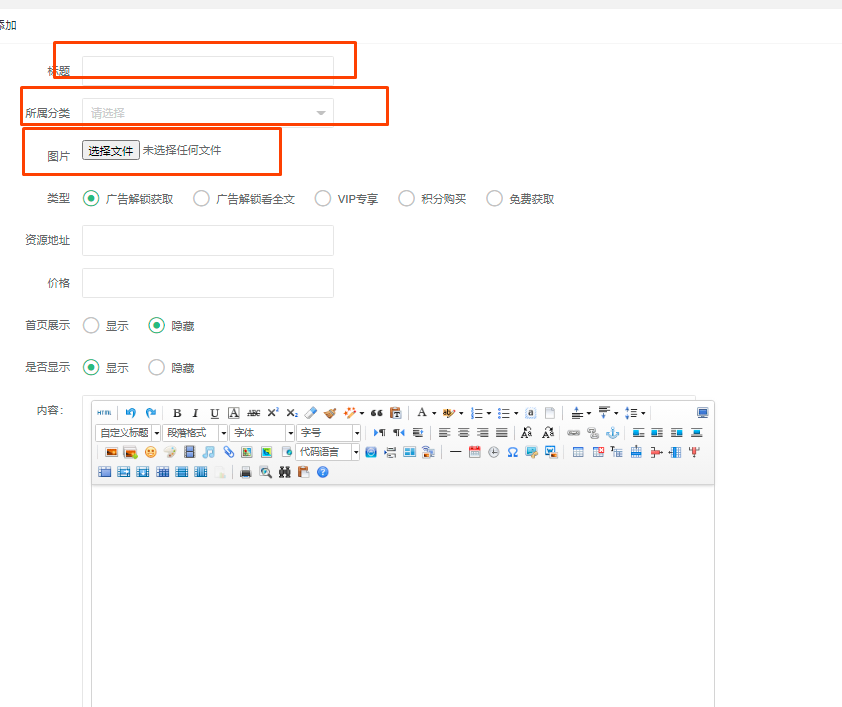842x707 pixels.
Task: Insert music with the note icon
Action: coord(209,452)
